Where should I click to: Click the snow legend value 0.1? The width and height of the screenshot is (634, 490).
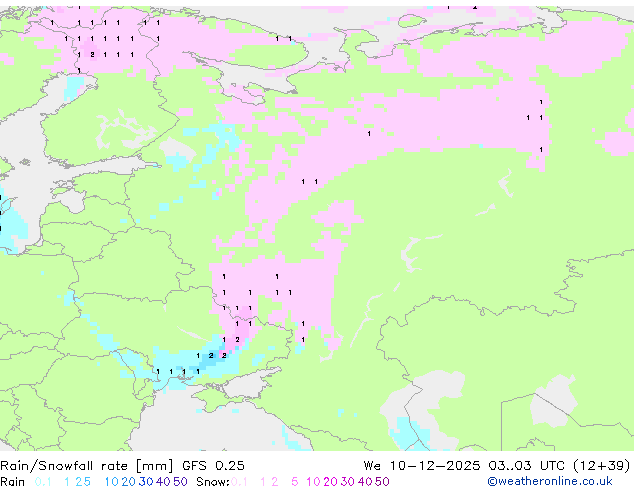pos(239,482)
